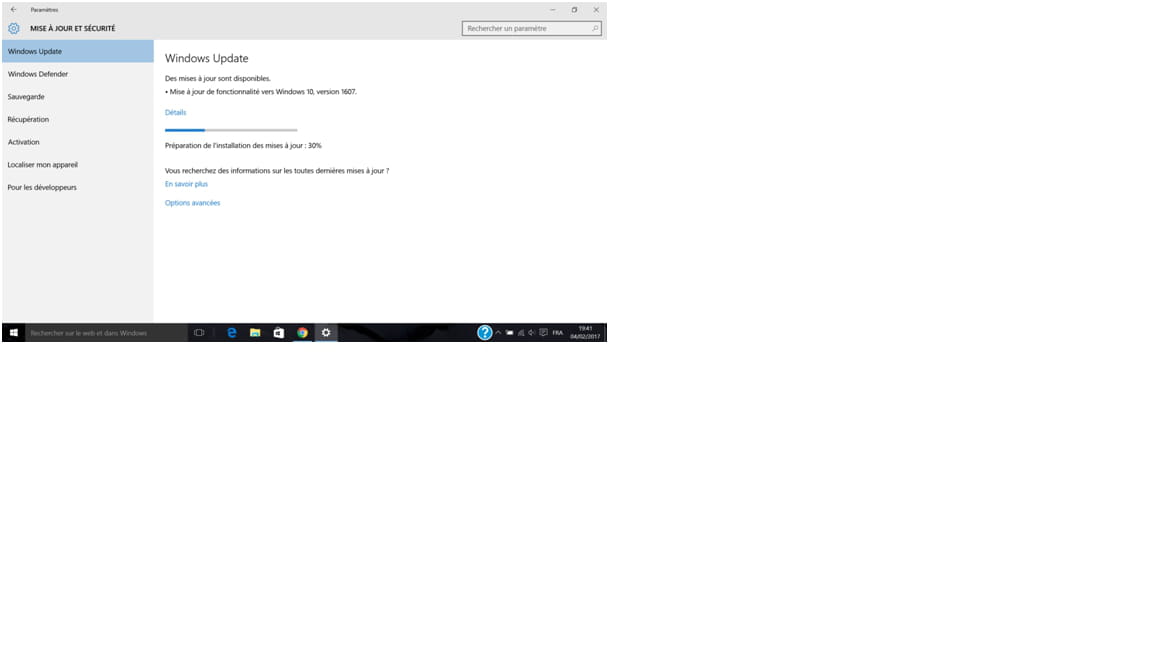Switch to the Activation section
This screenshot has height=648, width=1152.
[78, 143]
